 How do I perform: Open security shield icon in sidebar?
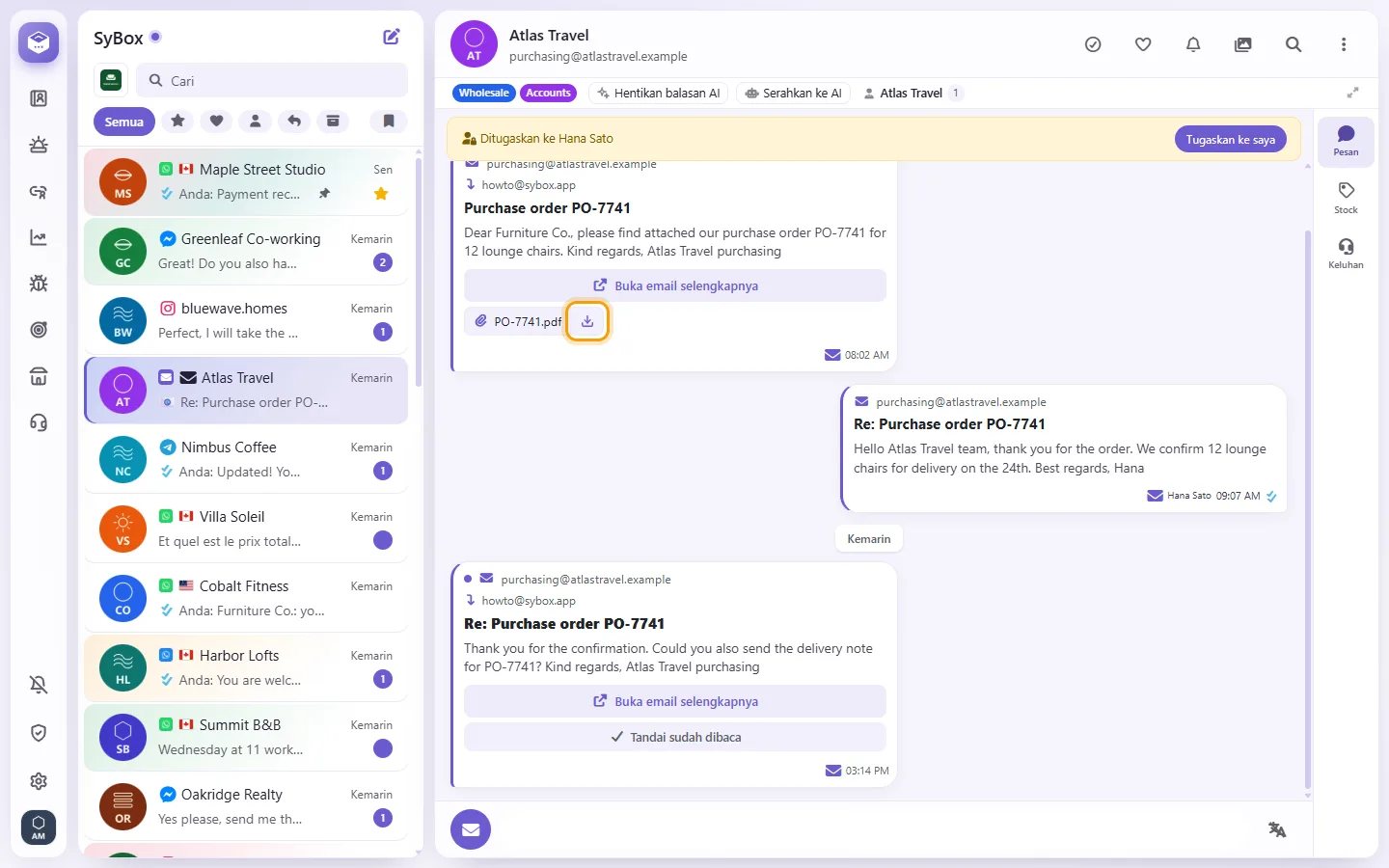39,733
